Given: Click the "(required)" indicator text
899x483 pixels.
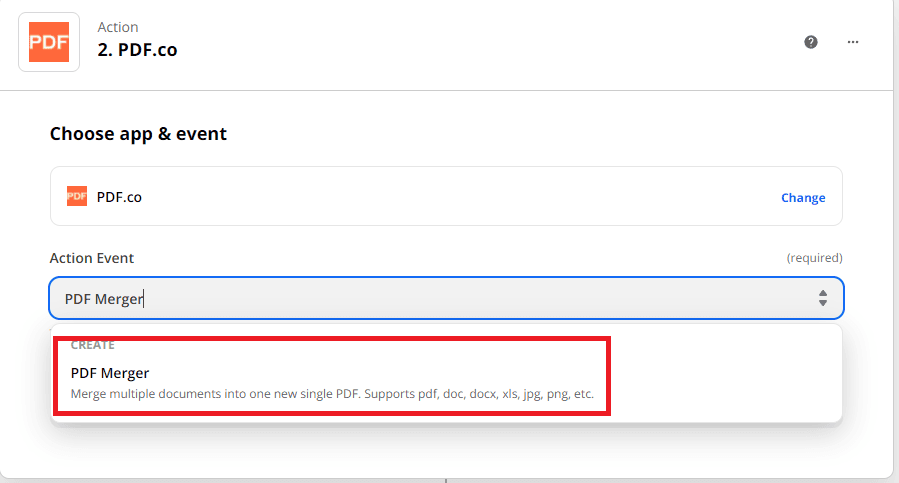Looking at the screenshot, I should 814,258.
